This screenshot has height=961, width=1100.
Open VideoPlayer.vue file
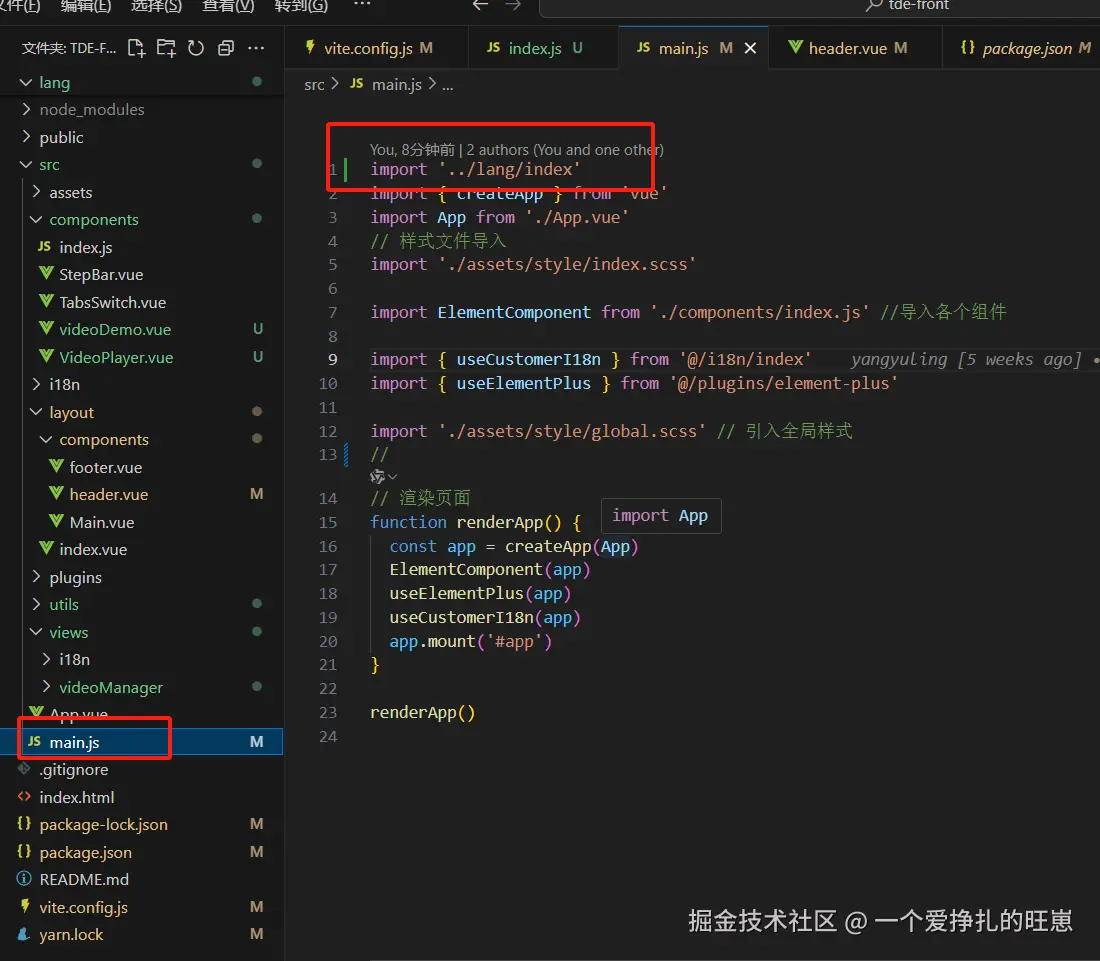(x=142, y=358)
